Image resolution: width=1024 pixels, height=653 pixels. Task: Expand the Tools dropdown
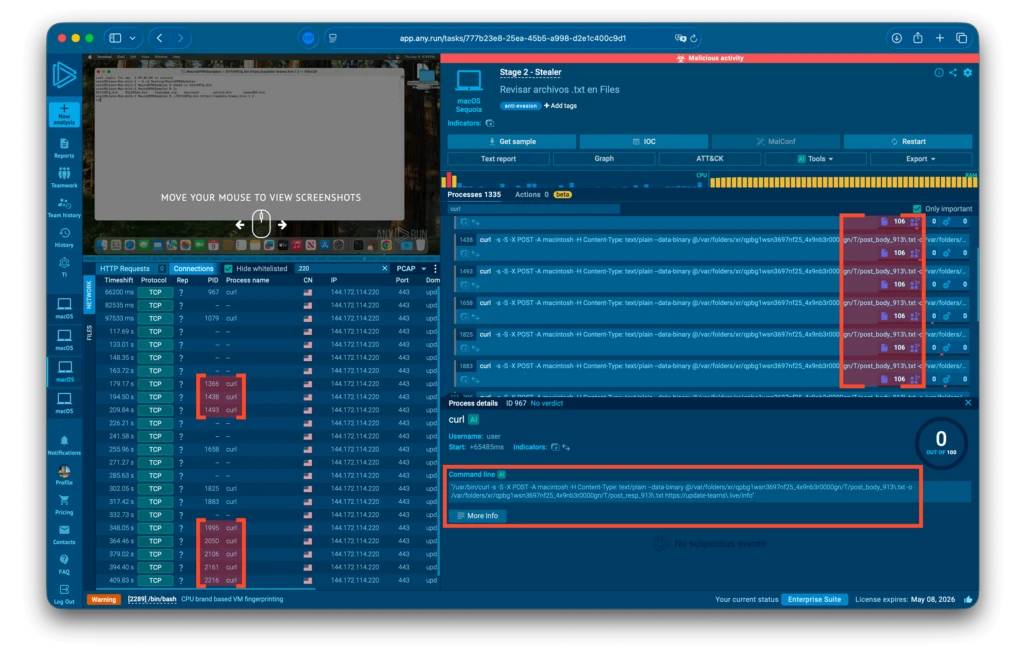pos(816,158)
